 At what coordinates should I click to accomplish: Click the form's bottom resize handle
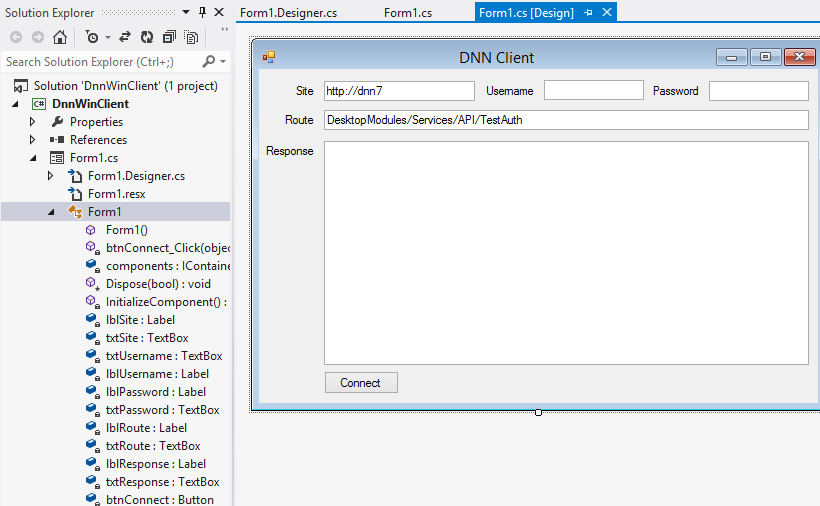pyautogui.click(x=539, y=412)
